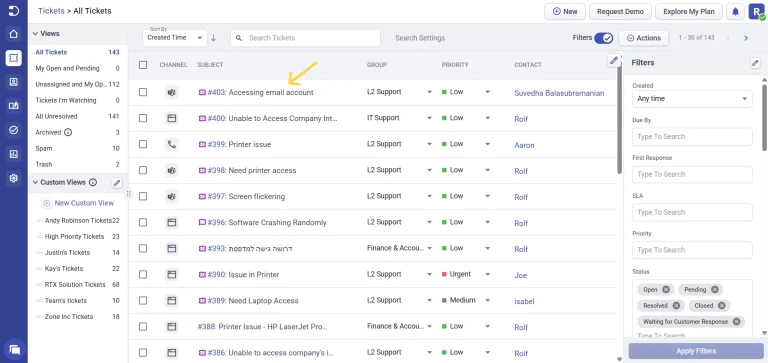Tick the select-all checkbox in table header
The width and height of the screenshot is (768, 363).
(143, 65)
